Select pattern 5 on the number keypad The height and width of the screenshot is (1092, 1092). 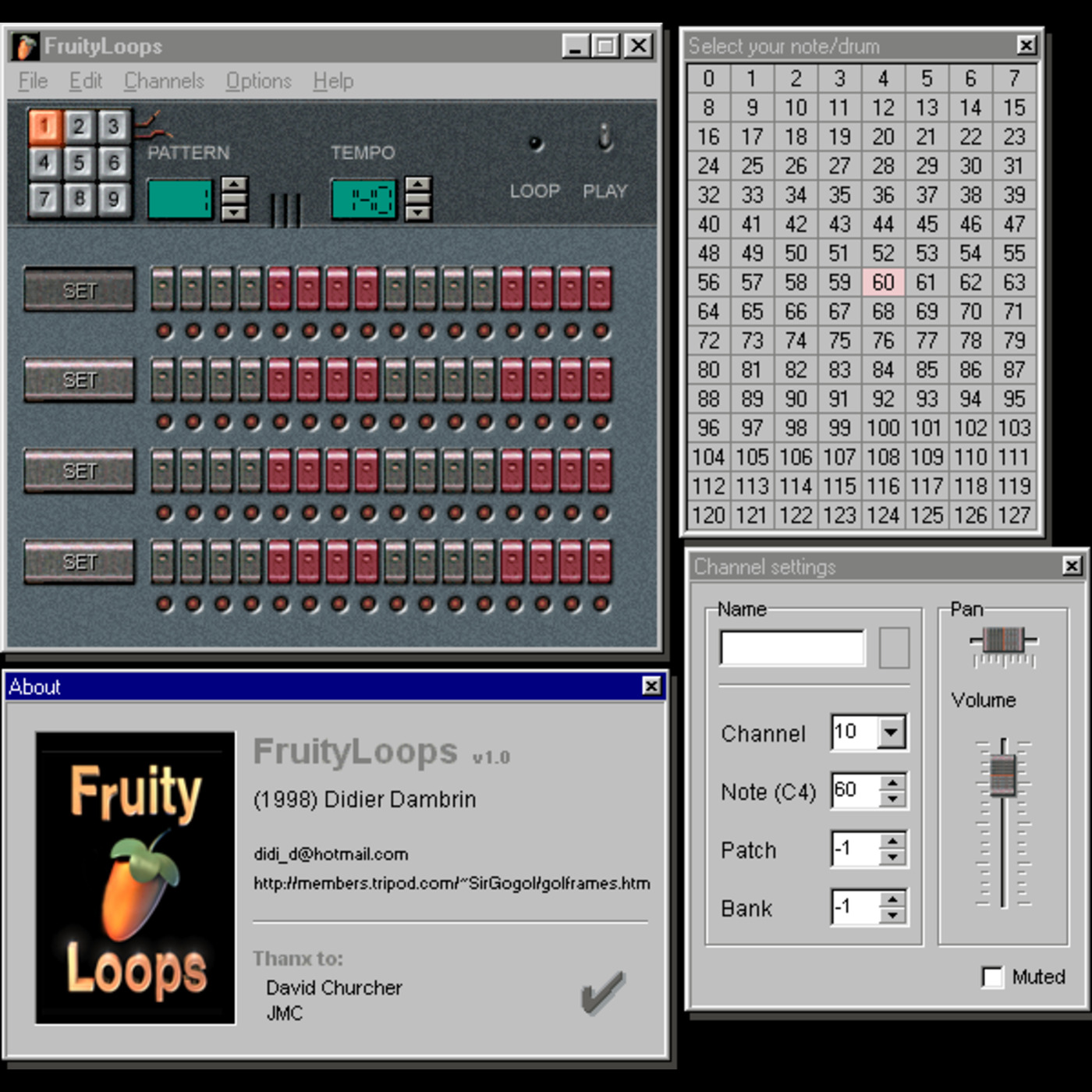point(79,162)
